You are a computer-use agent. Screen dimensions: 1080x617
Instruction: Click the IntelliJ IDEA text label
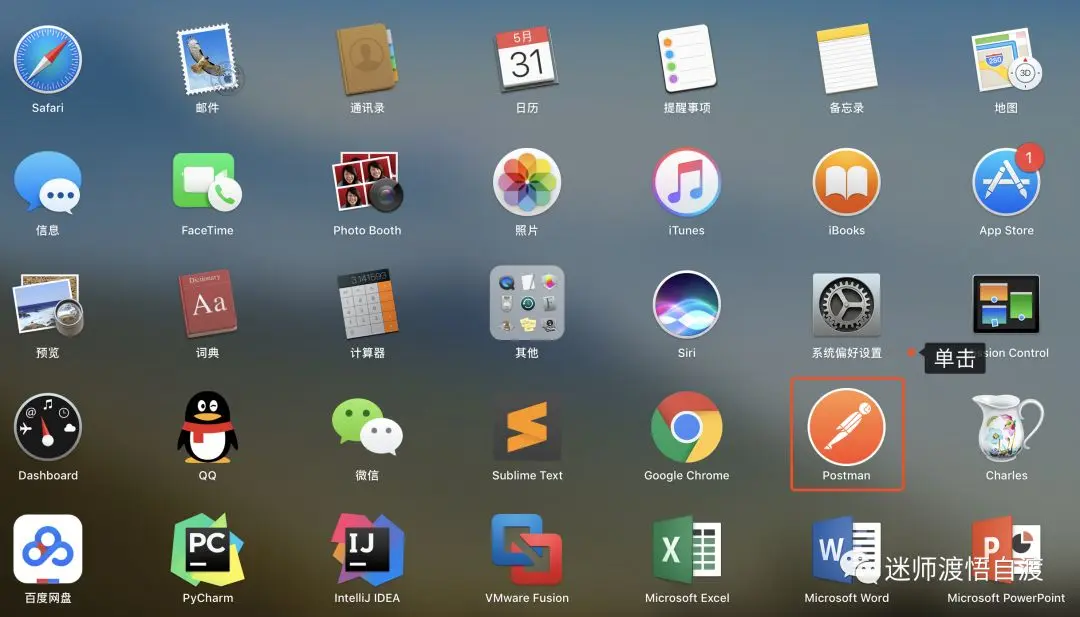point(367,598)
